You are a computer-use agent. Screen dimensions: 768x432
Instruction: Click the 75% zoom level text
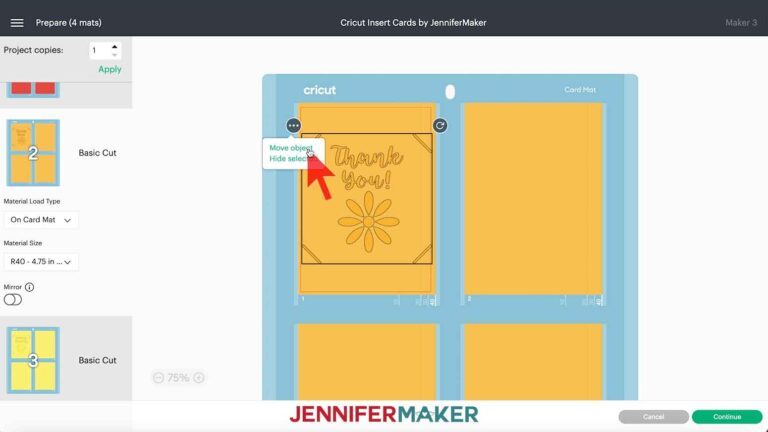click(178, 378)
